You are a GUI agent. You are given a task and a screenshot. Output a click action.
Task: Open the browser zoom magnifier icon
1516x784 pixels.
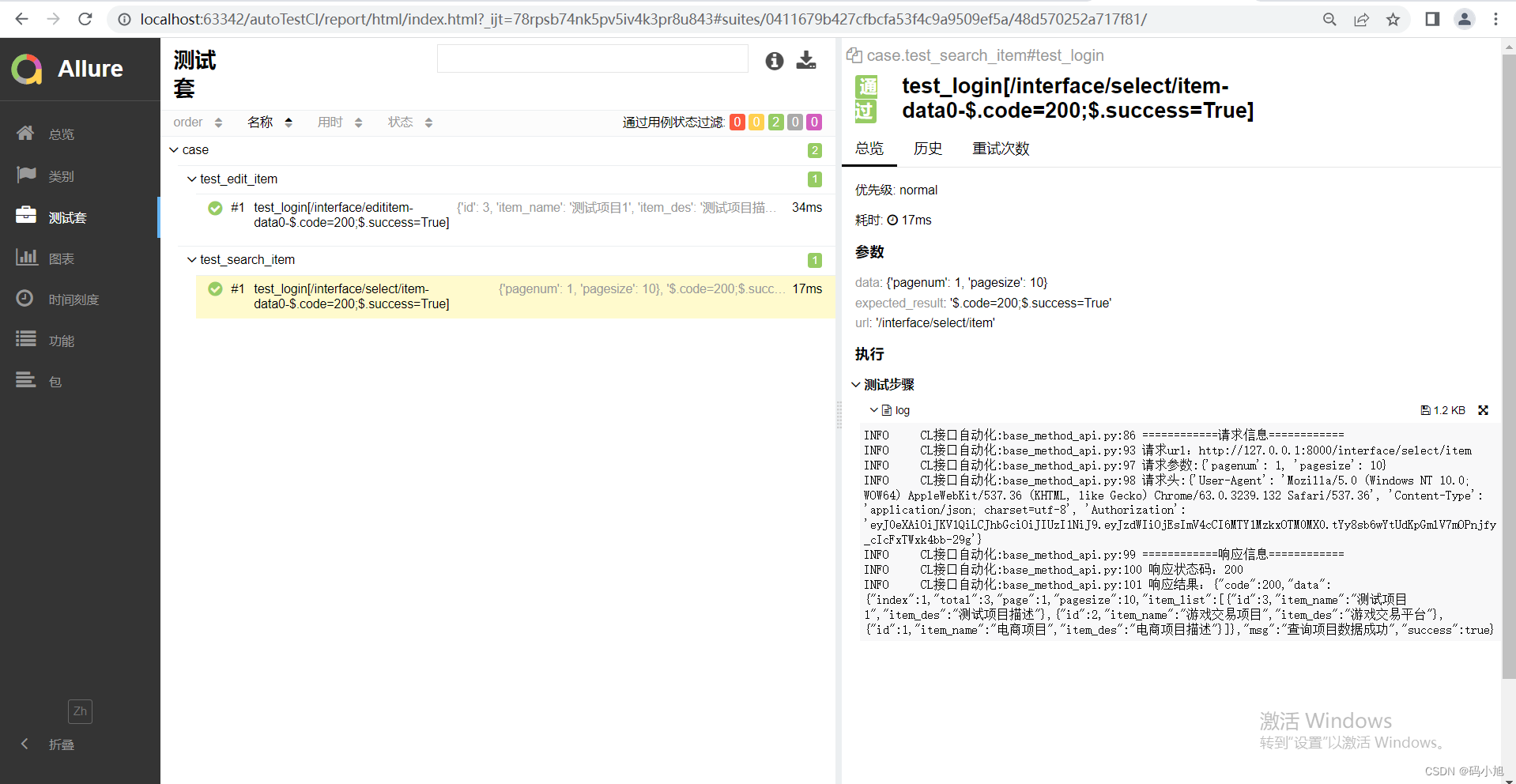tap(1329, 19)
